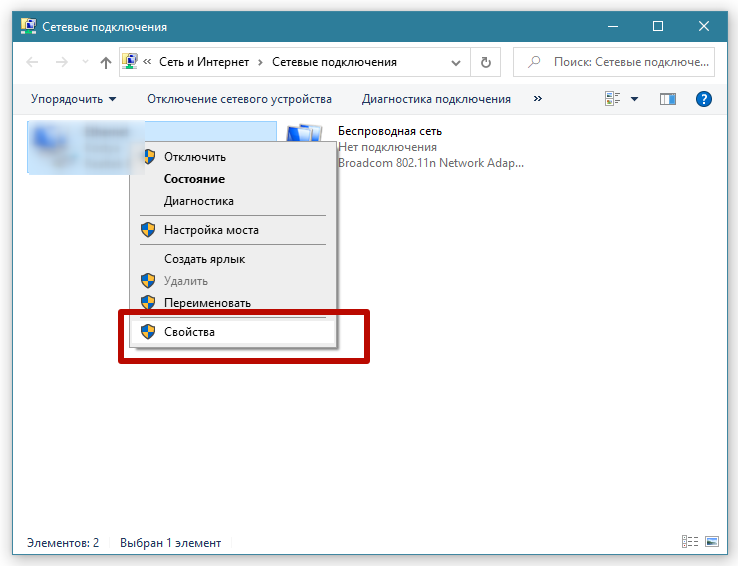Click the Up folder arrow icon

click(106, 62)
